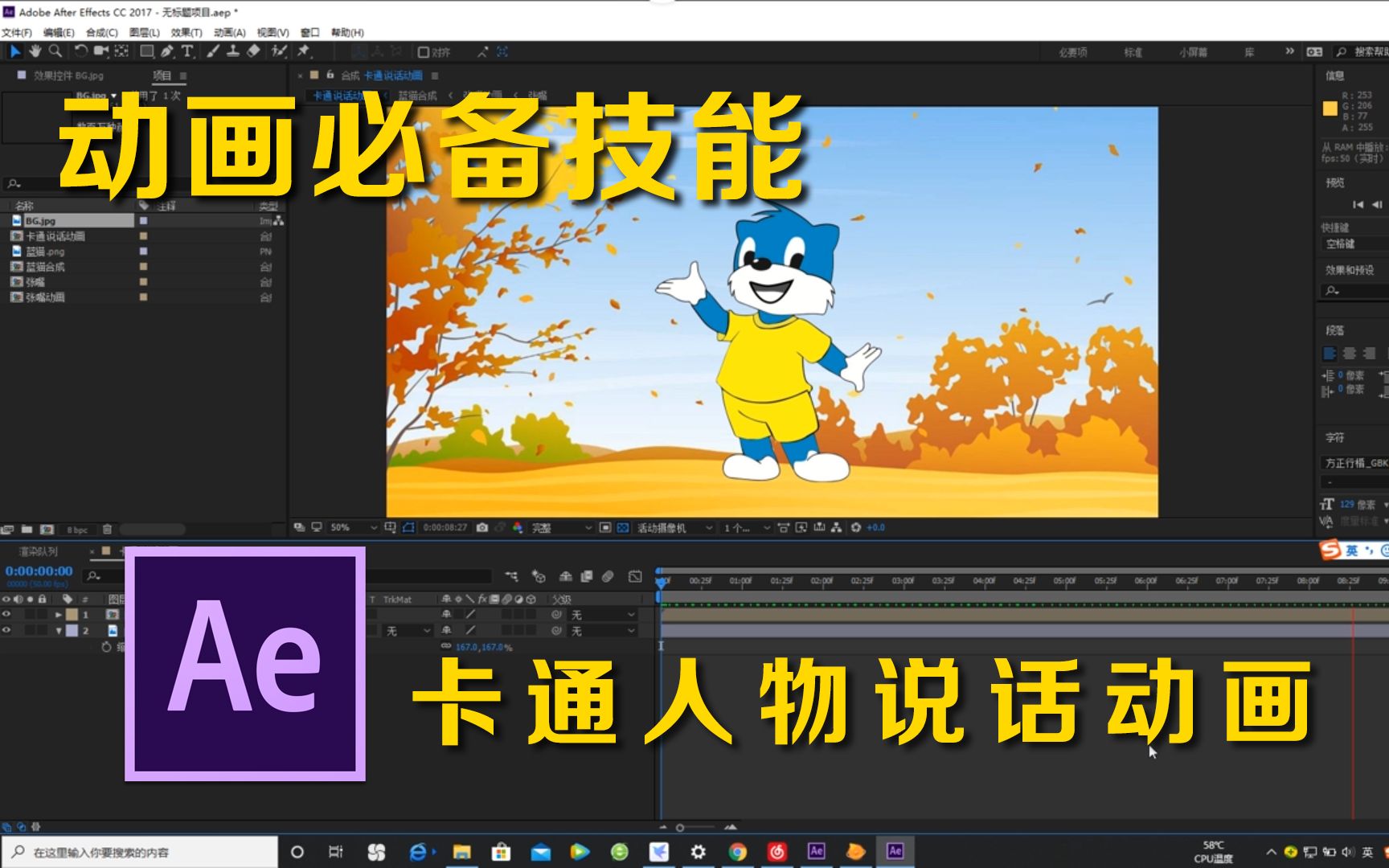The width and height of the screenshot is (1389, 868).
Task: Select the Pen tool
Action: click(167, 51)
